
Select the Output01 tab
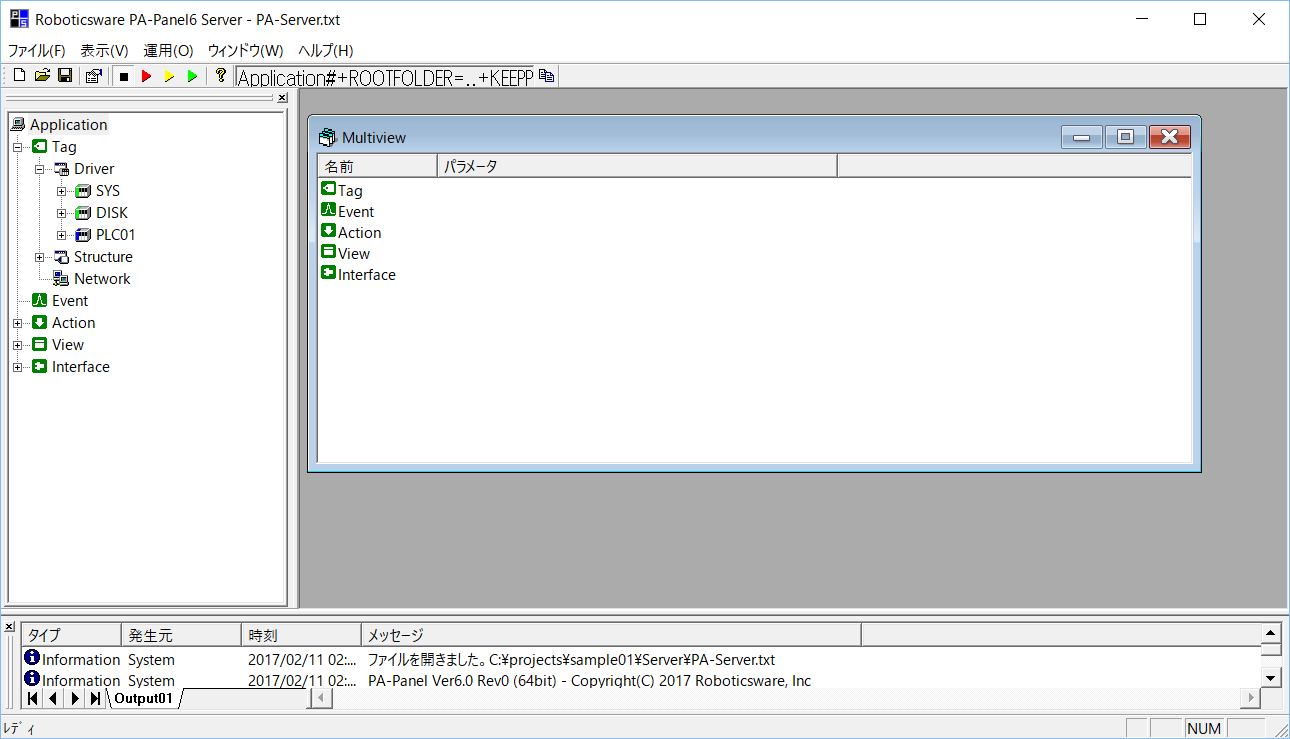coord(143,698)
